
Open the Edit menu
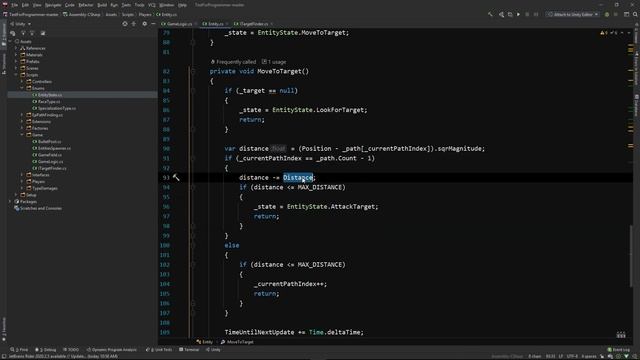(25, 5)
